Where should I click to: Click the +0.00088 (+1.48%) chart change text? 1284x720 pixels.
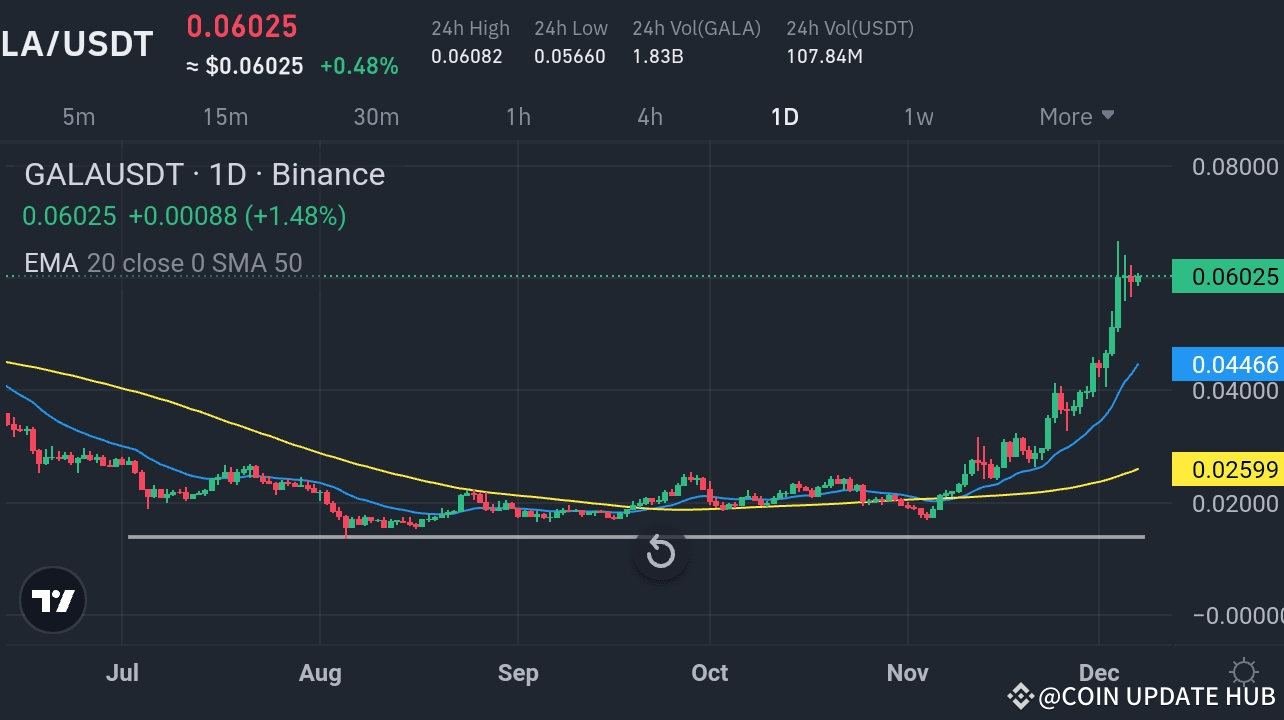[x=237, y=216]
